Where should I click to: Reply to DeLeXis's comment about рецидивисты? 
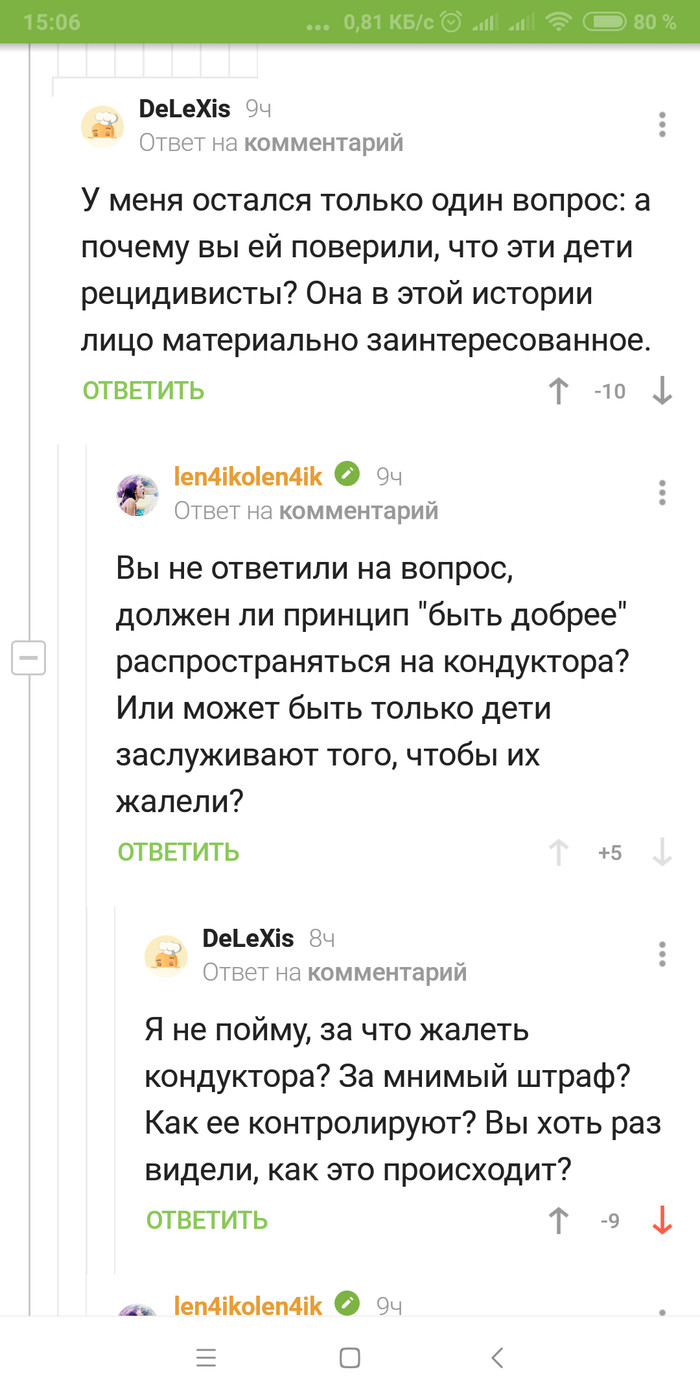[143, 391]
